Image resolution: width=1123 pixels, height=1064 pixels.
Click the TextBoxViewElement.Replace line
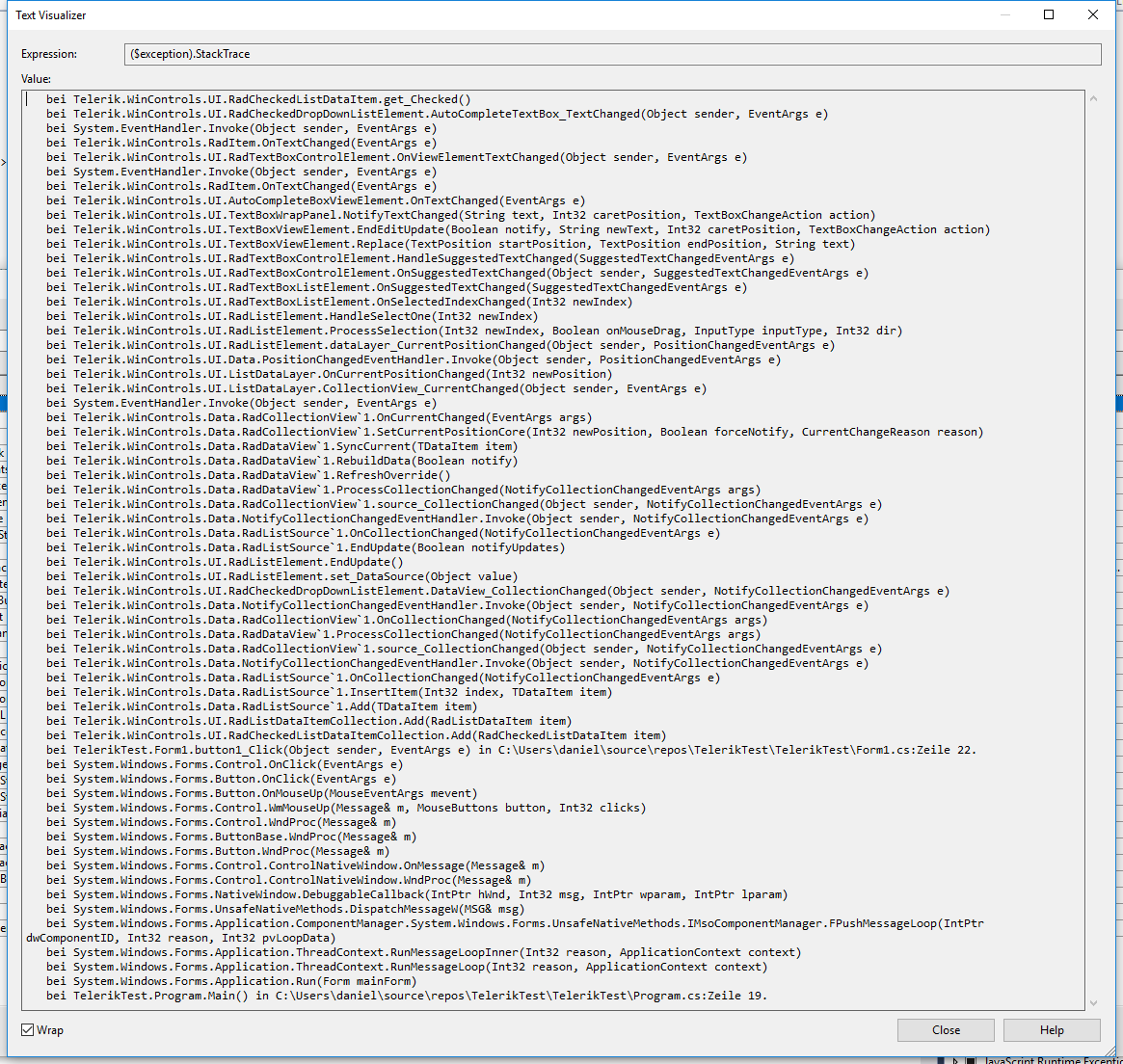450,244
